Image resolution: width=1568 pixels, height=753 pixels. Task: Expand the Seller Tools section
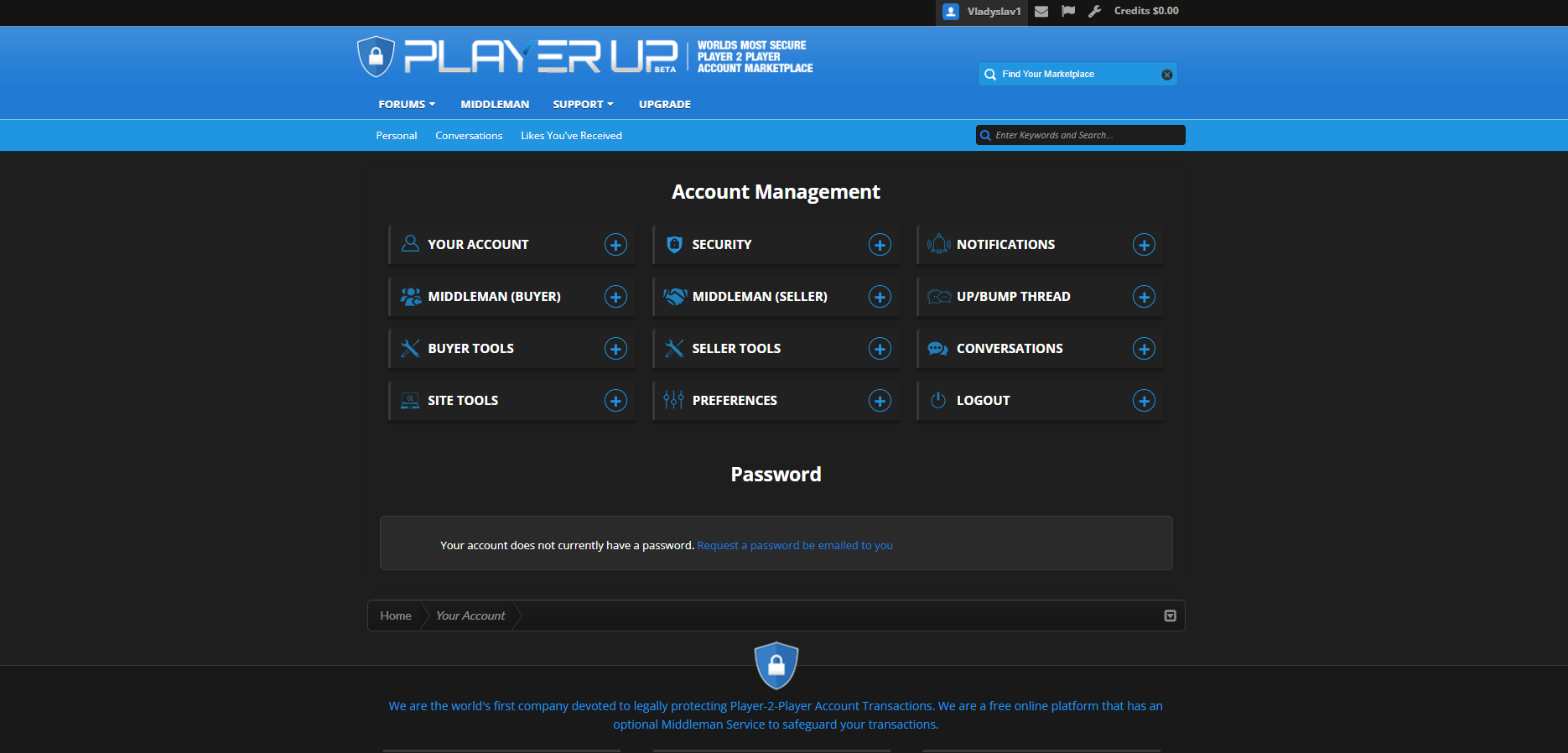880,349
